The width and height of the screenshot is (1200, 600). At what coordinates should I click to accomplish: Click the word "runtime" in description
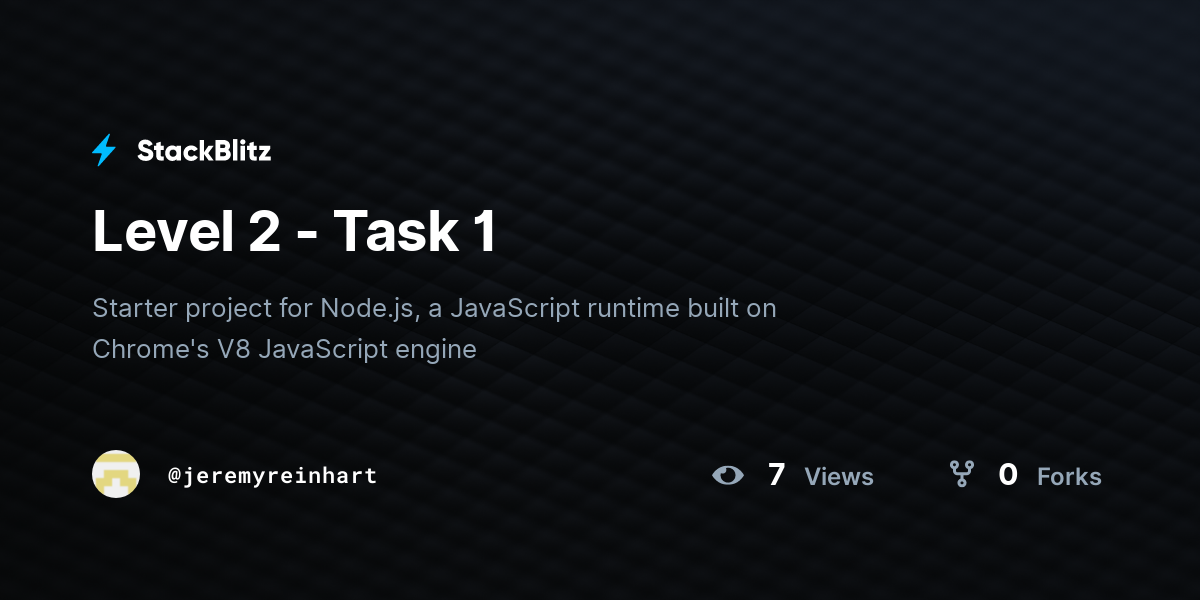633,309
